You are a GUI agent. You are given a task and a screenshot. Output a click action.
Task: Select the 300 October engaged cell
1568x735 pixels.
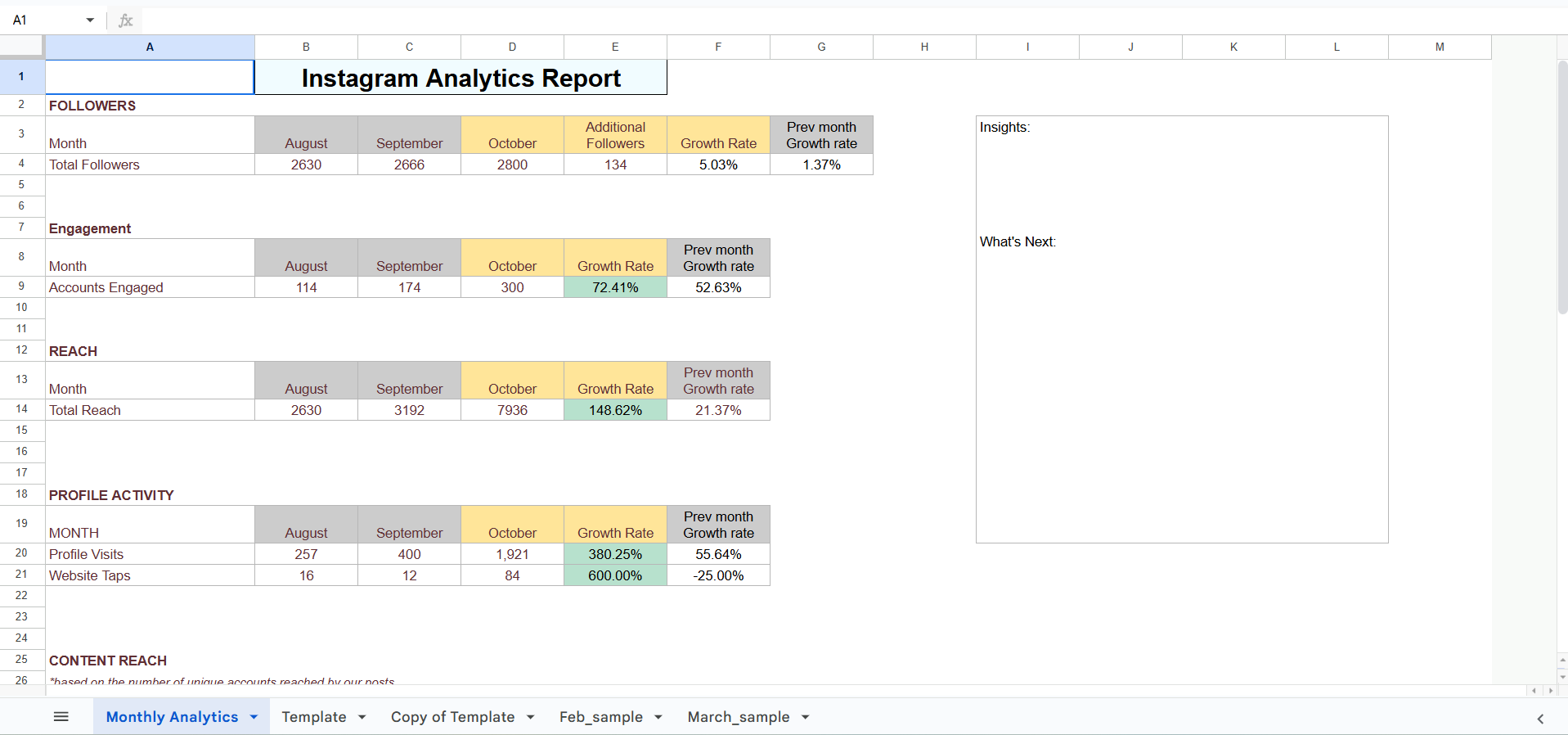(x=512, y=287)
